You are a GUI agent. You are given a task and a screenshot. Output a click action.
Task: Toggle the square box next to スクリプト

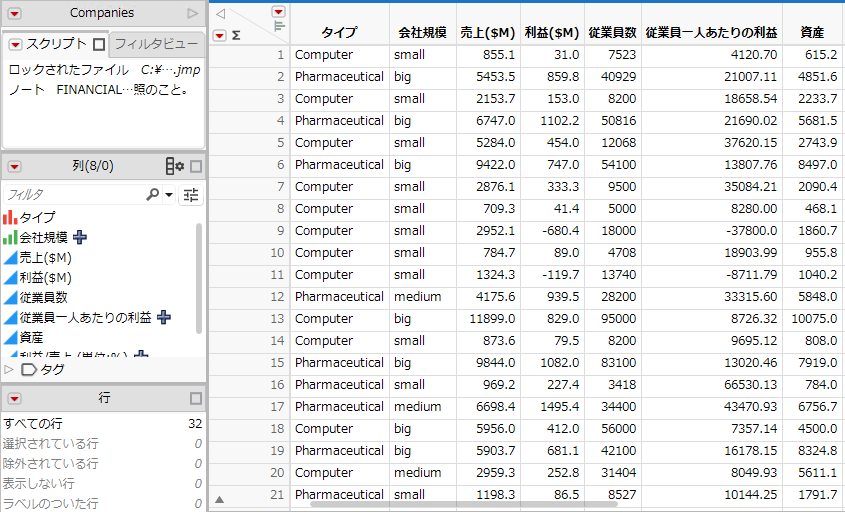pos(99,44)
